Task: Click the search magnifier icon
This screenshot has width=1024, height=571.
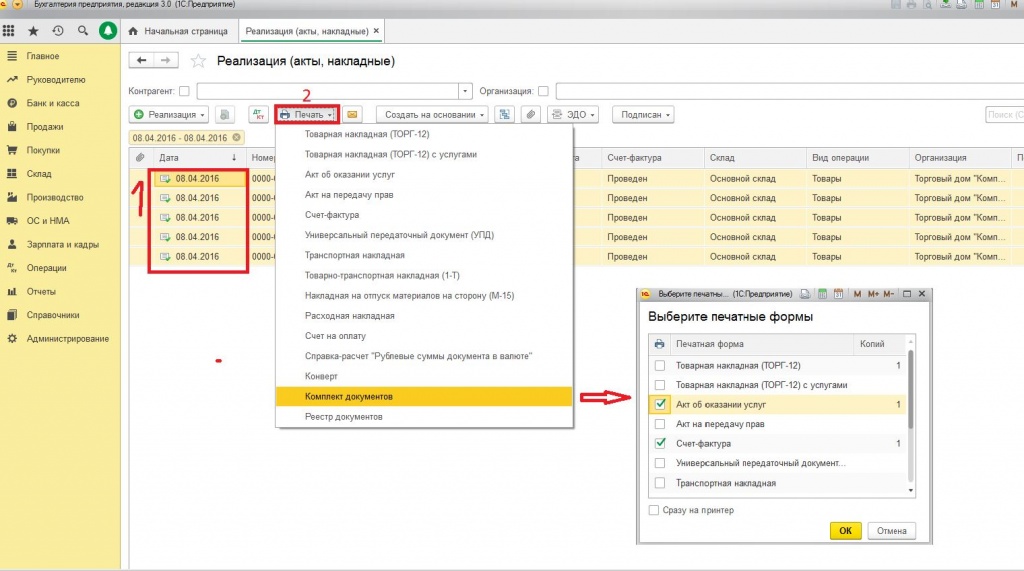Action: click(x=82, y=31)
